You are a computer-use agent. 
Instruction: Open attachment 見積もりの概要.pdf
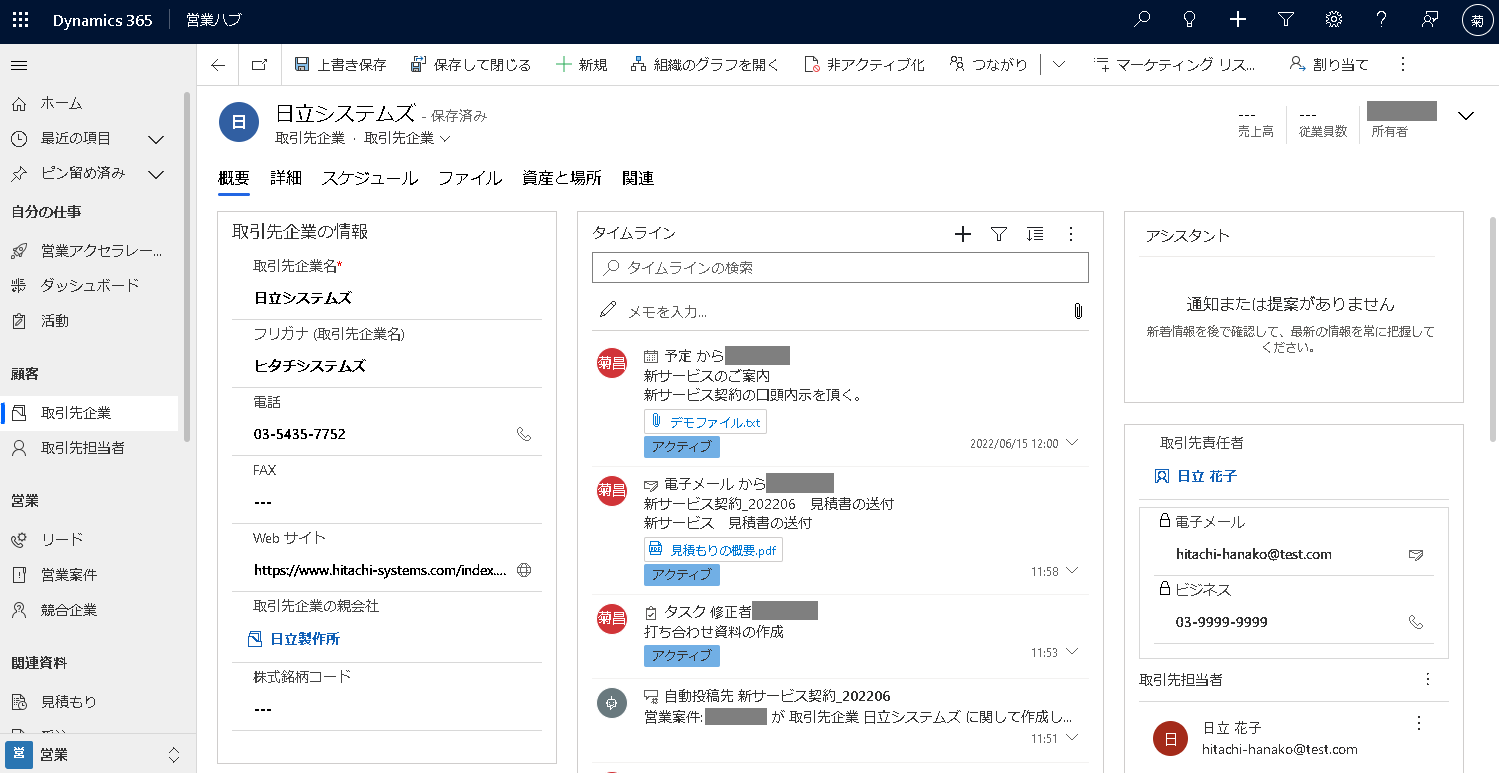(x=714, y=550)
